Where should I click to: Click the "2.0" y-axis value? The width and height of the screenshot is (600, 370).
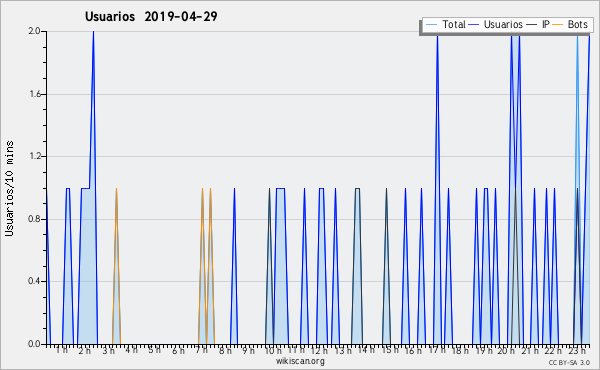click(34, 31)
